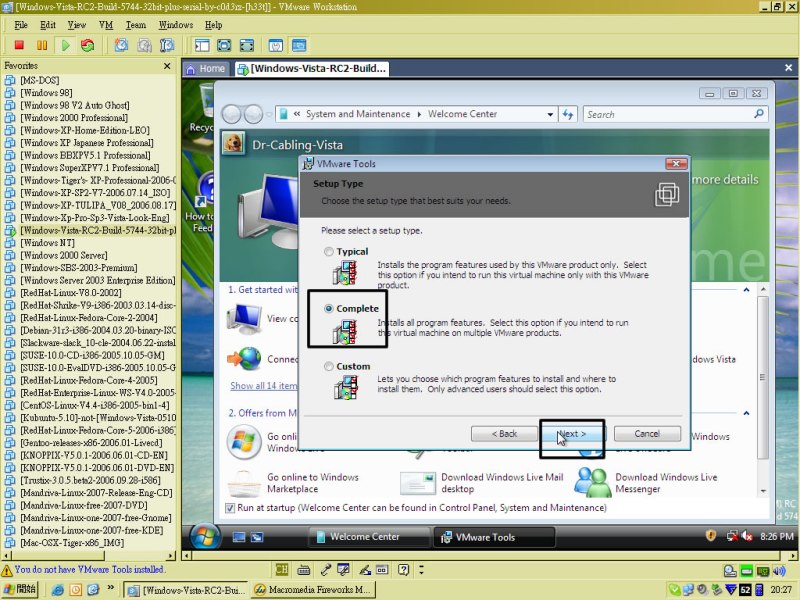This screenshot has width=800, height=600.
Task: Open the View menu
Action: (77, 25)
